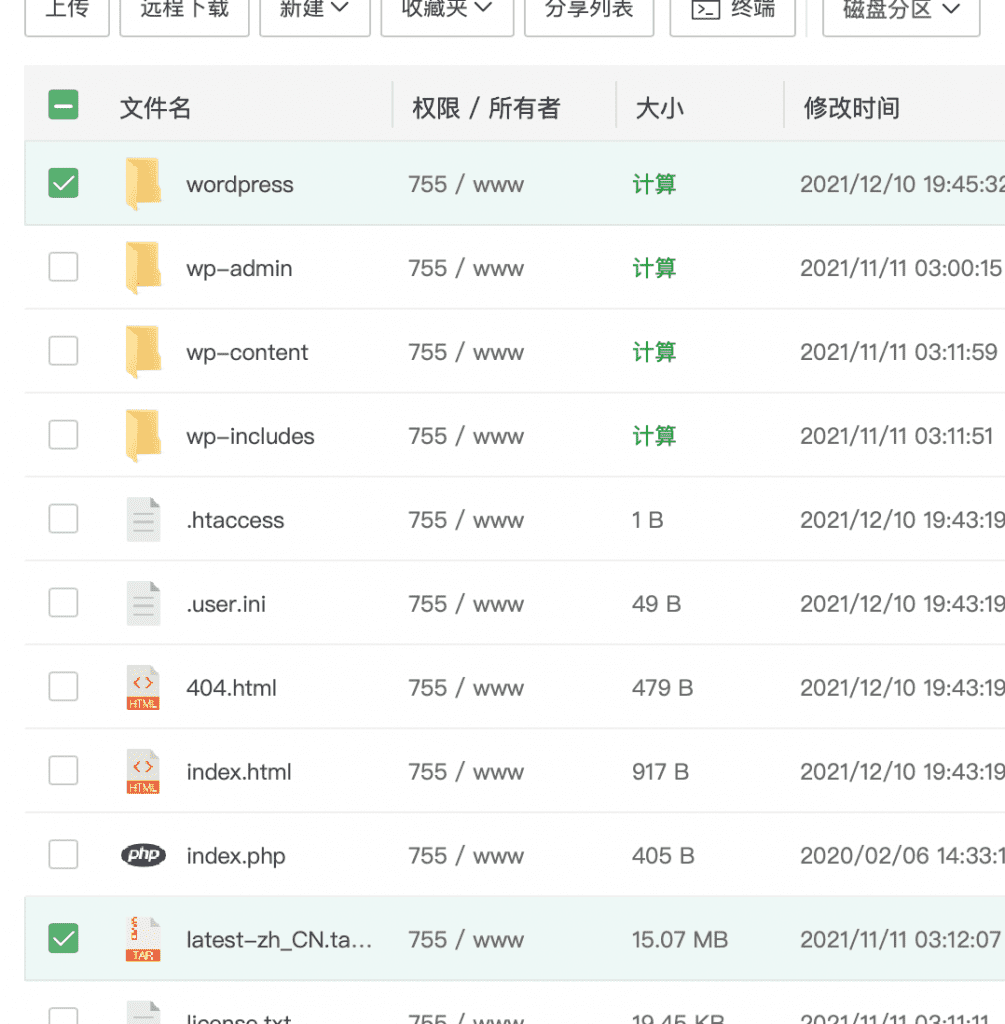Screen dimensions: 1005x1024
Task: Sort by 修改时间 column header
Action: (852, 108)
